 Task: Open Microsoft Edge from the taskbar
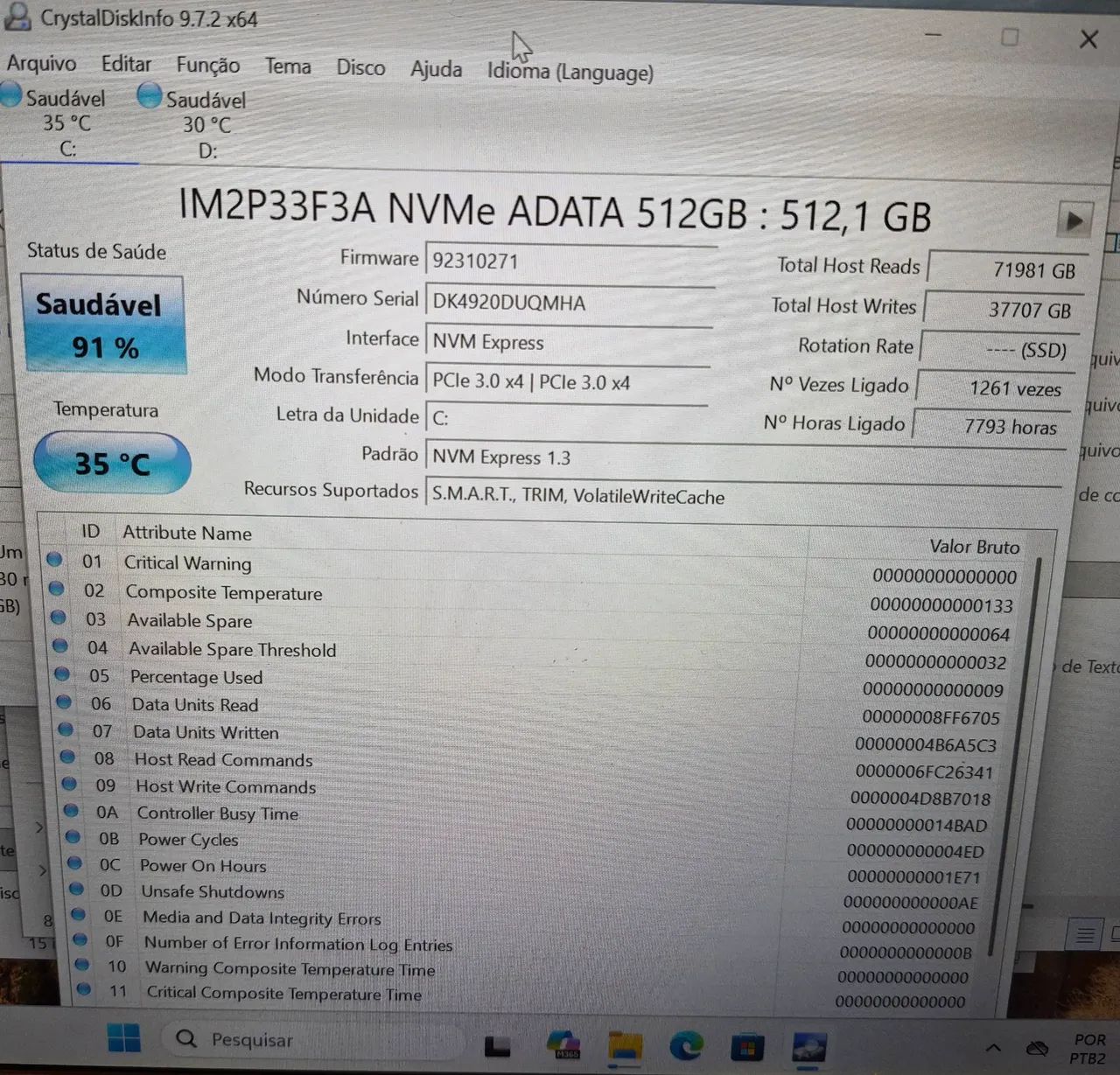coord(686,1046)
